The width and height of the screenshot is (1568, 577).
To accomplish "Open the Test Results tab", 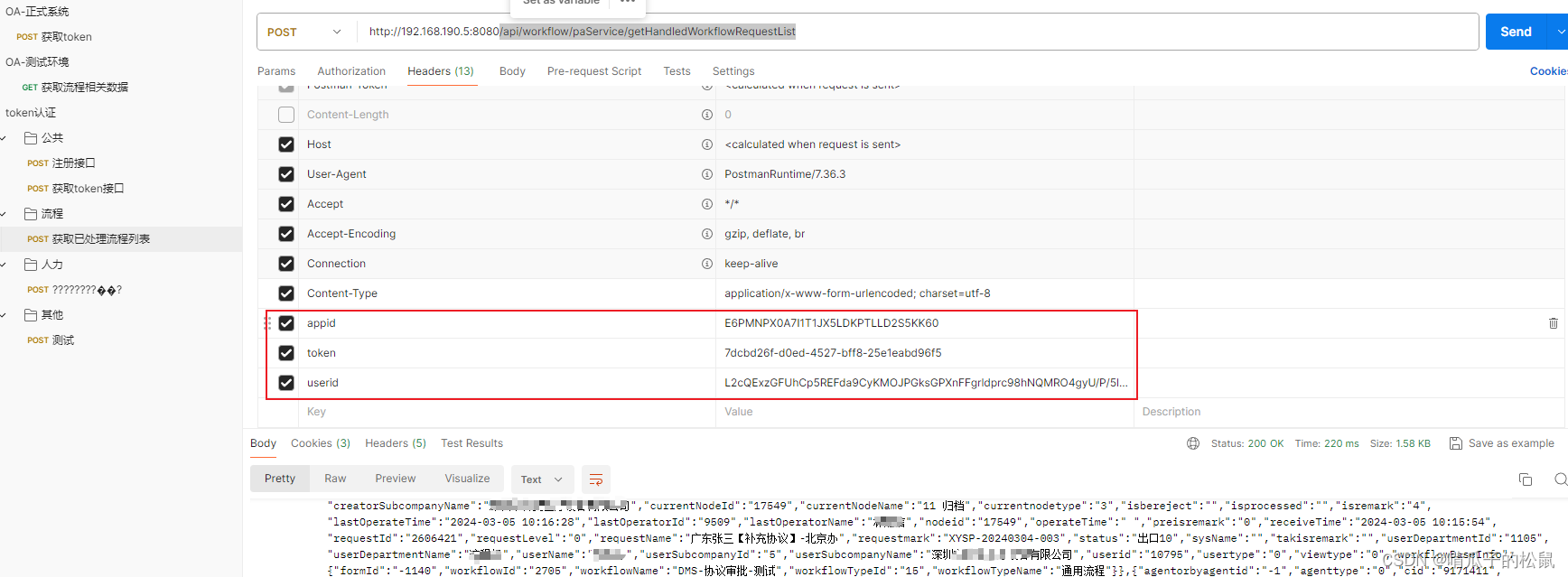I will point(471,443).
